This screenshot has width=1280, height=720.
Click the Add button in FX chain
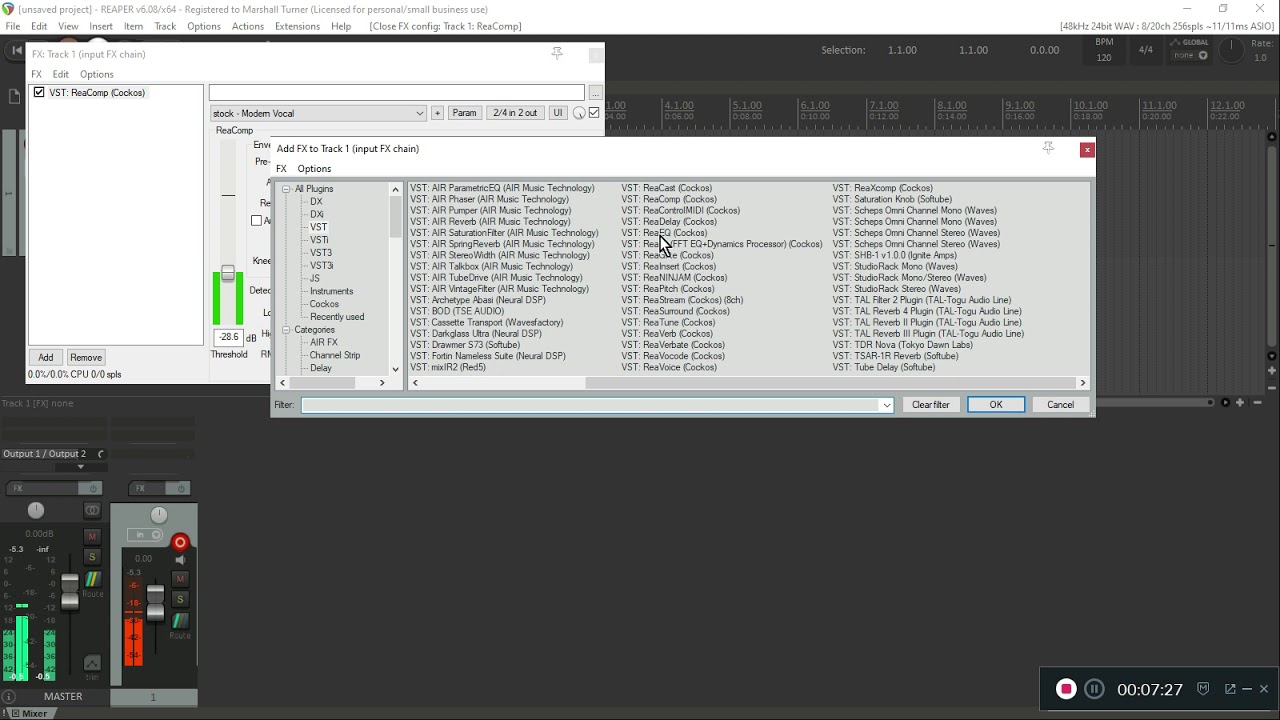[46, 357]
